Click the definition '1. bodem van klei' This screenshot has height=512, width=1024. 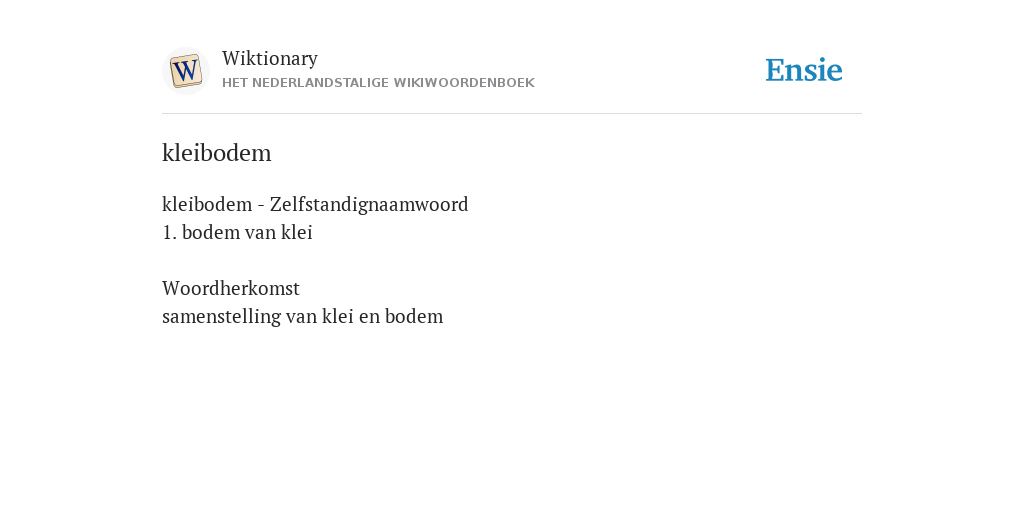click(237, 232)
